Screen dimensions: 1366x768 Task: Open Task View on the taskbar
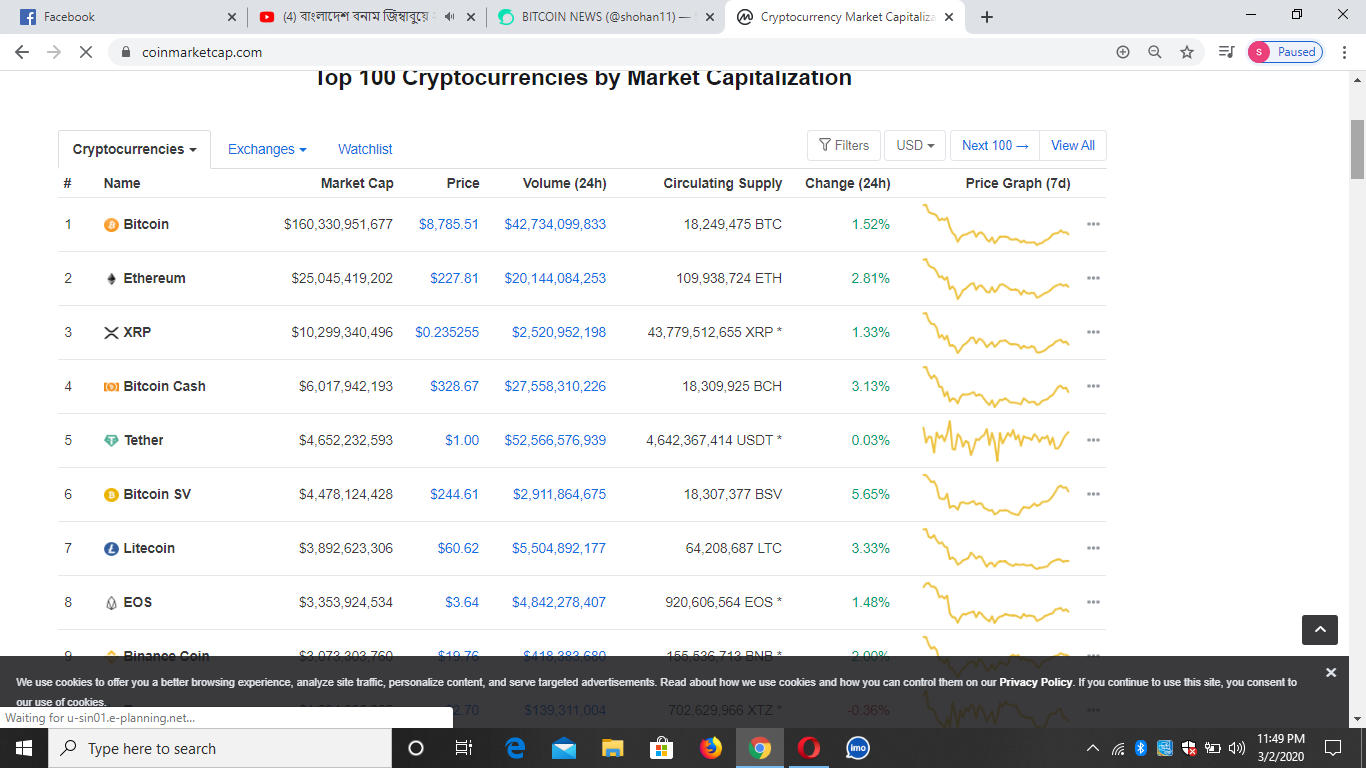click(464, 748)
